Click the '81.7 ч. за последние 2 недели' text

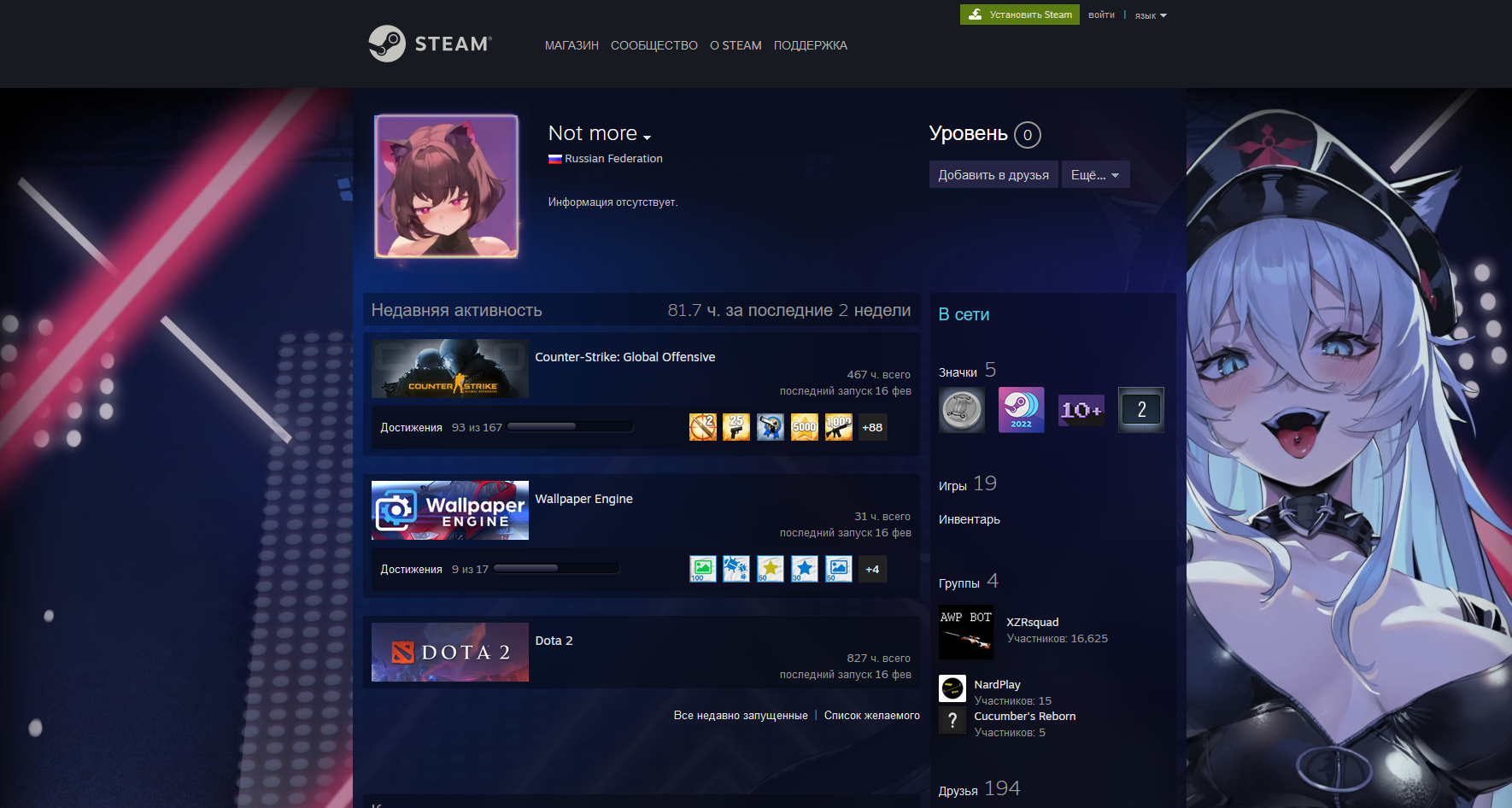point(789,310)
